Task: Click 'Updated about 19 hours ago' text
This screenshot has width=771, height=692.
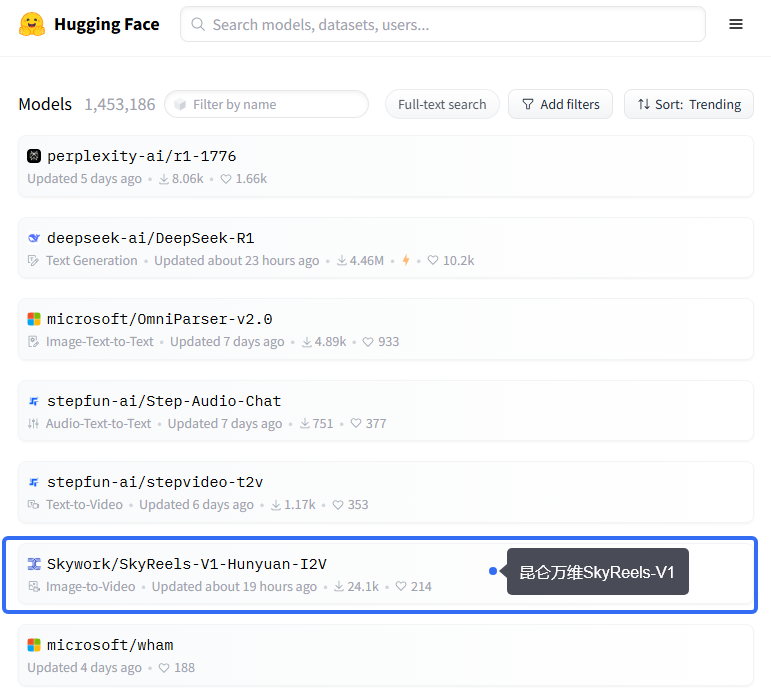Action: coord(234,586)
